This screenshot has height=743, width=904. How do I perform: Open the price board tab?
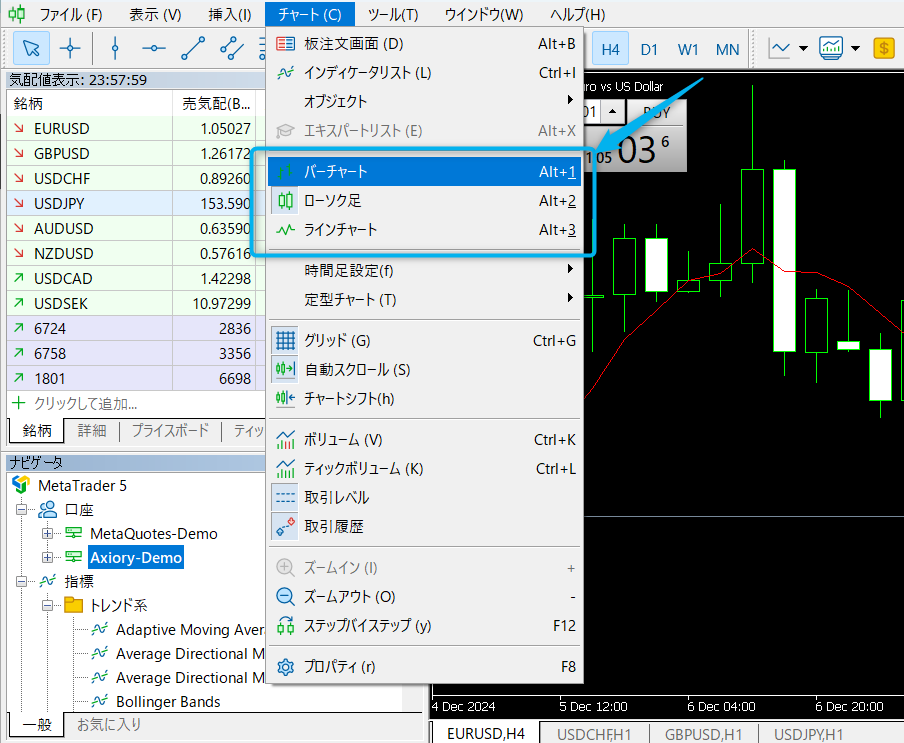tap(170, 431)
